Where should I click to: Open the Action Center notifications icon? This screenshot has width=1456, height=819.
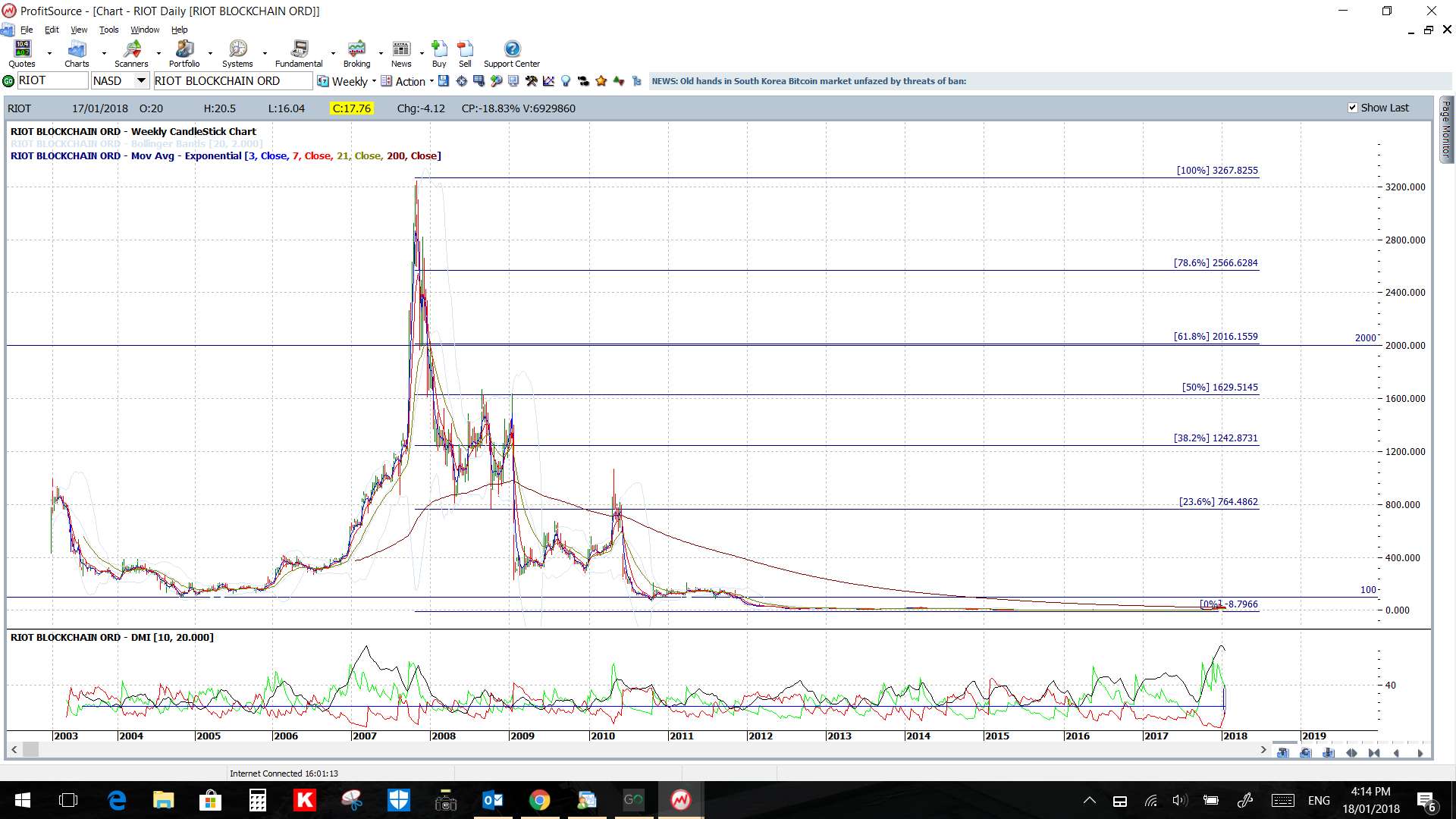pyautogui.click(x=1426, y=801)
